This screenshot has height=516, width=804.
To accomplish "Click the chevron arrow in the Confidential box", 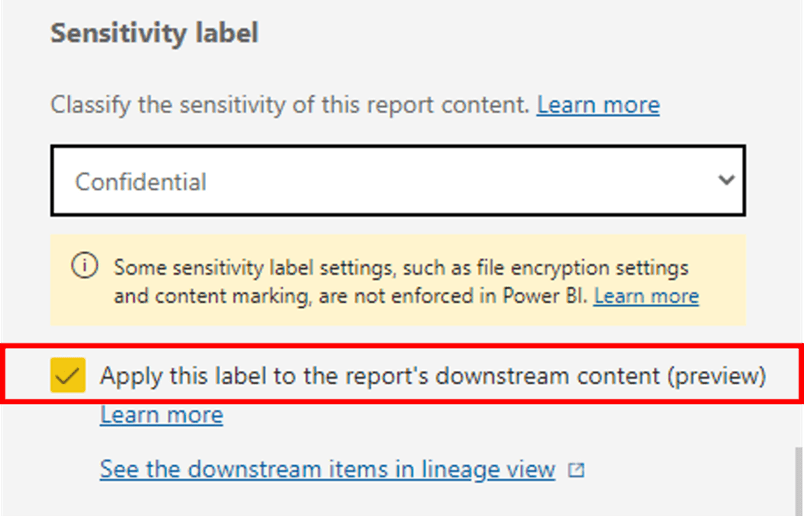I will (726, 180).
